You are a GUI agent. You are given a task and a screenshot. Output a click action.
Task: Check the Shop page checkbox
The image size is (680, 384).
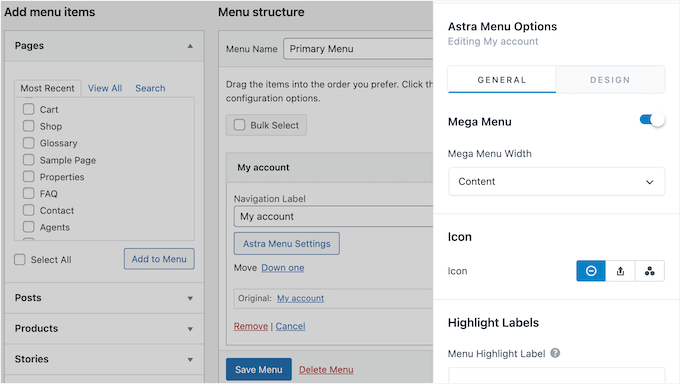click(29, 126)
